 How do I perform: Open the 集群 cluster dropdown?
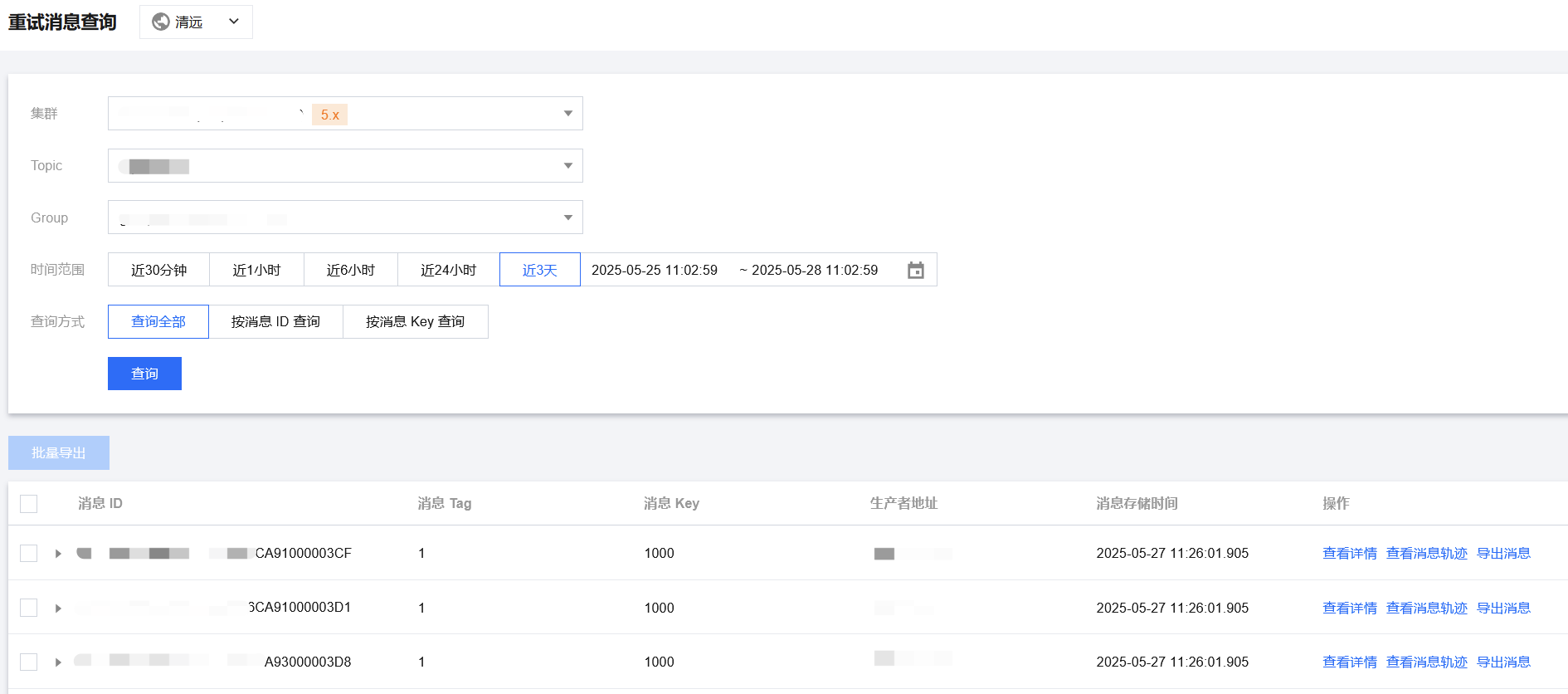click(567, 114)
